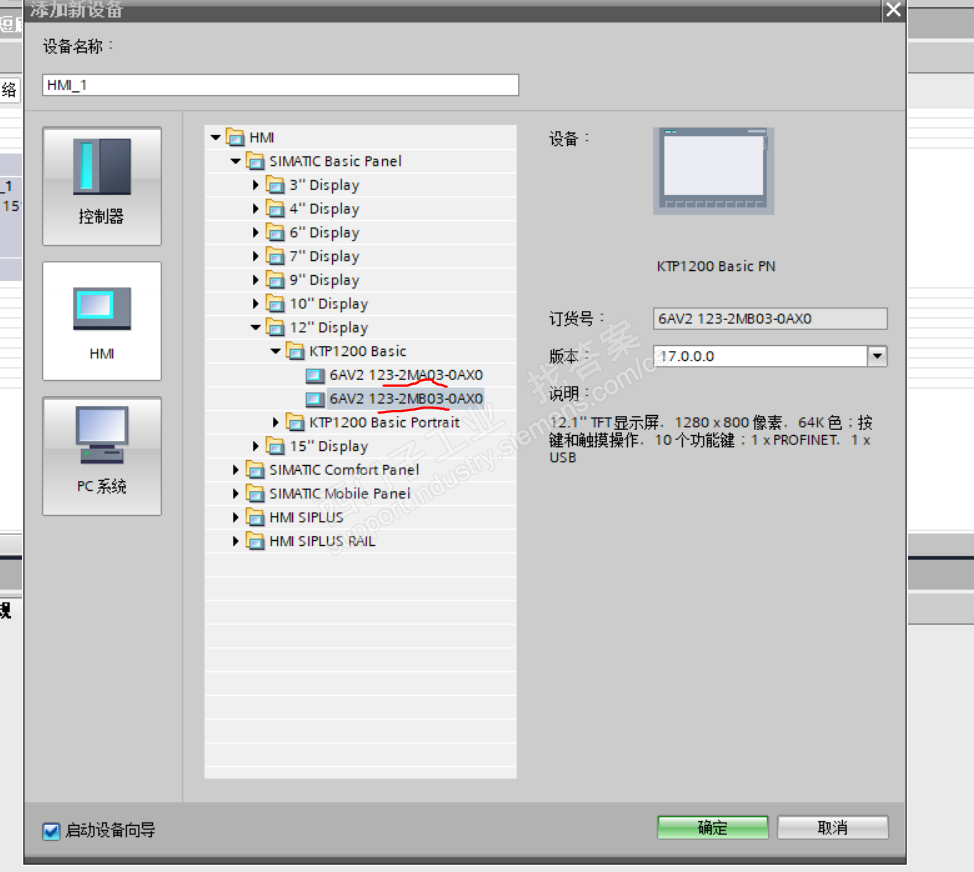Screen dimensions: 974x872
Task: Select 6AV2 123-2MA03-0AX0 device text
Action: coord(406,375)
